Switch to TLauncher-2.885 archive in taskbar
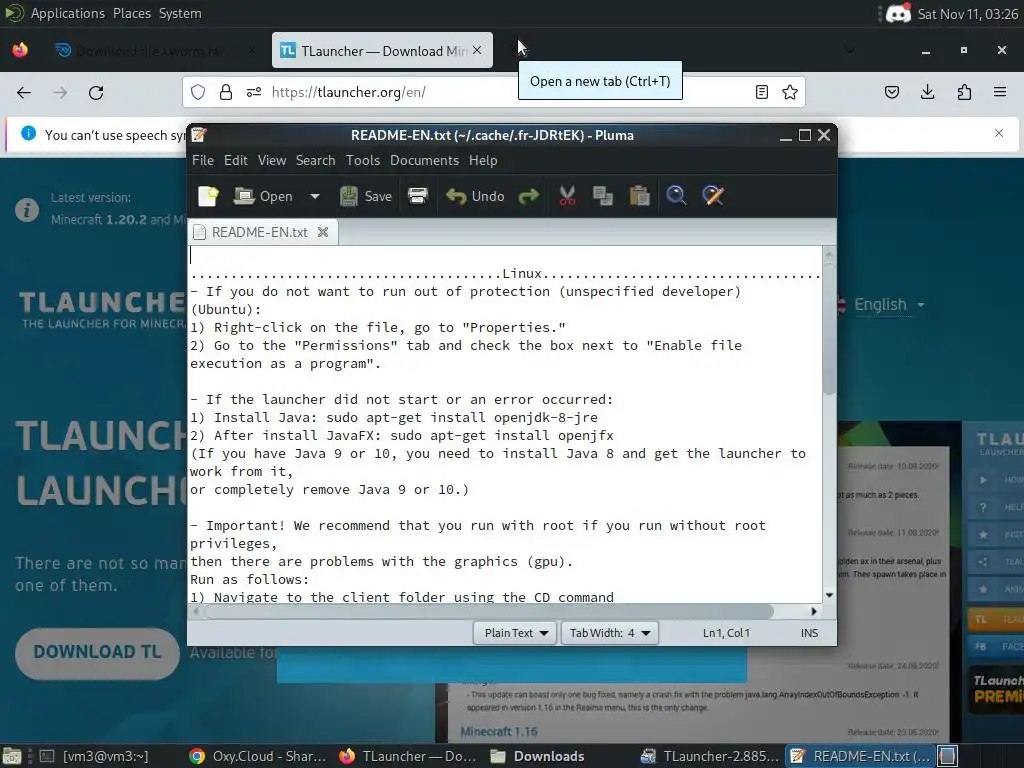1024x768 pixels. (710, 756)
